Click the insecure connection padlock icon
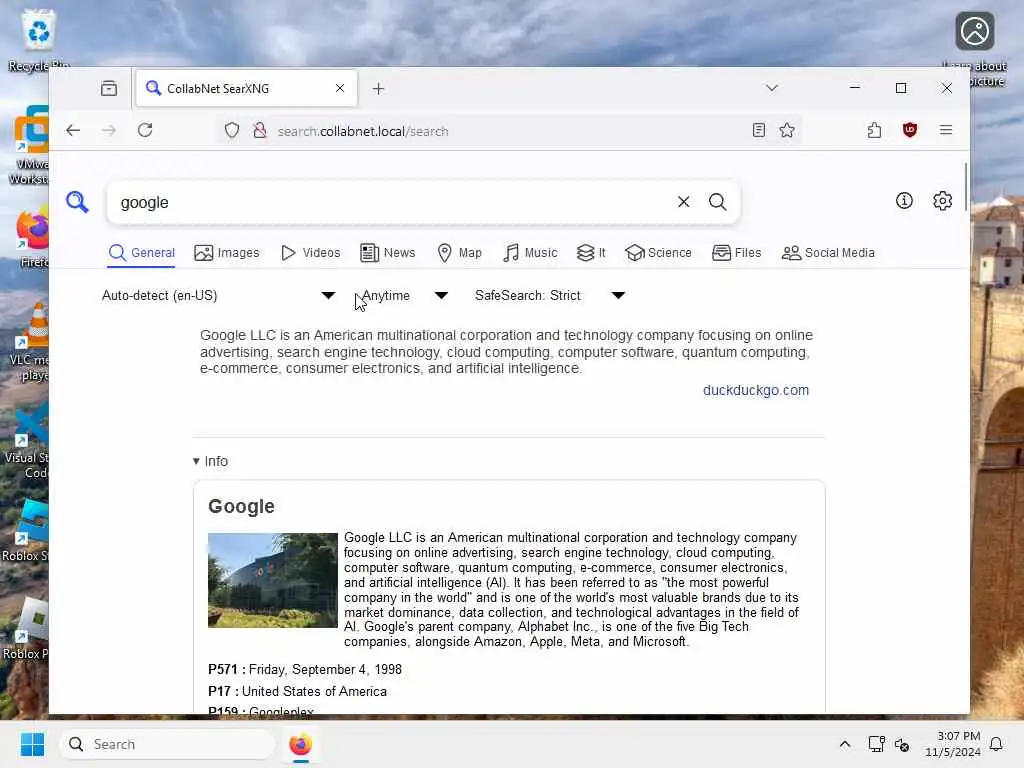This screenshot has width=1024, height=768. (x=260, y=131)
